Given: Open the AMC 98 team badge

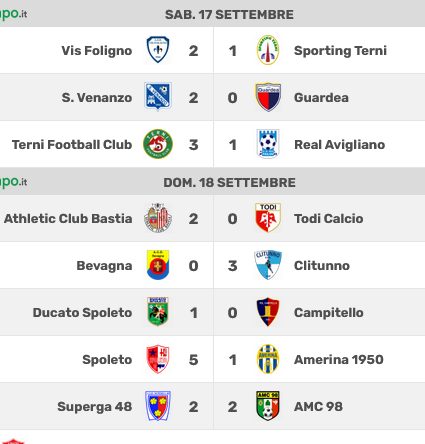Looking at the screenshot, I should 268,406.
